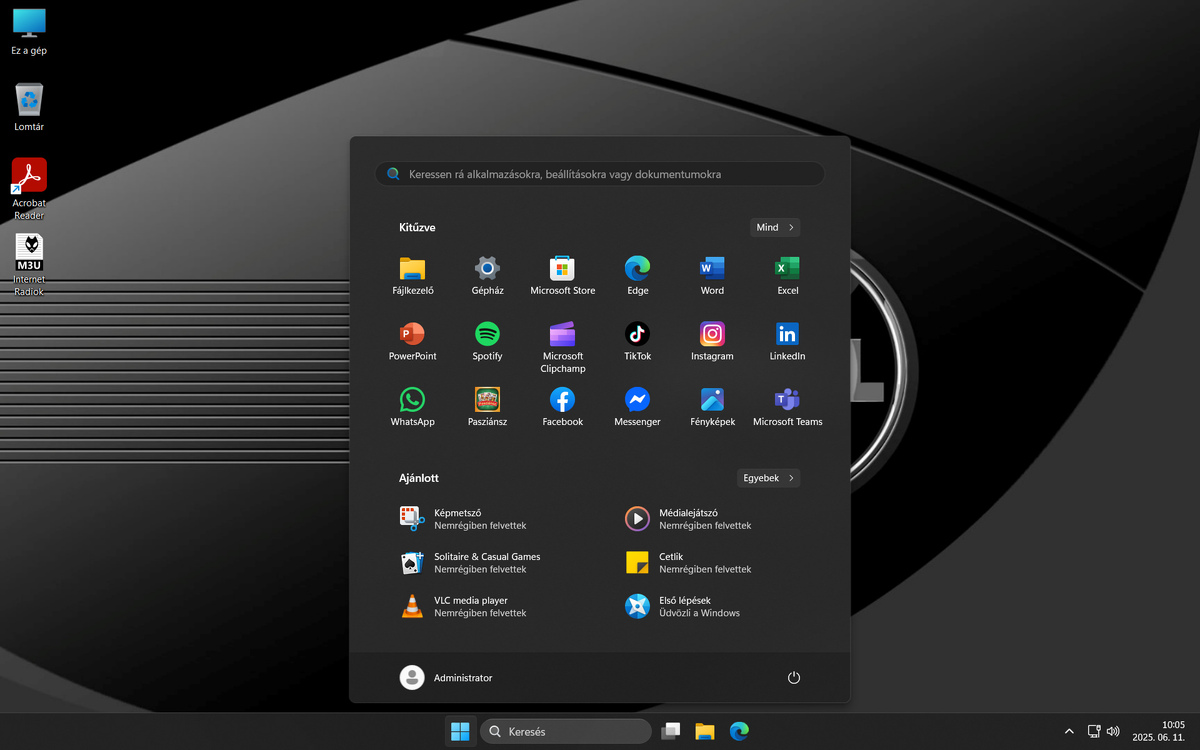Launch Word from pinned apps
Screen dimensions: 1200x750
(712, 276)
